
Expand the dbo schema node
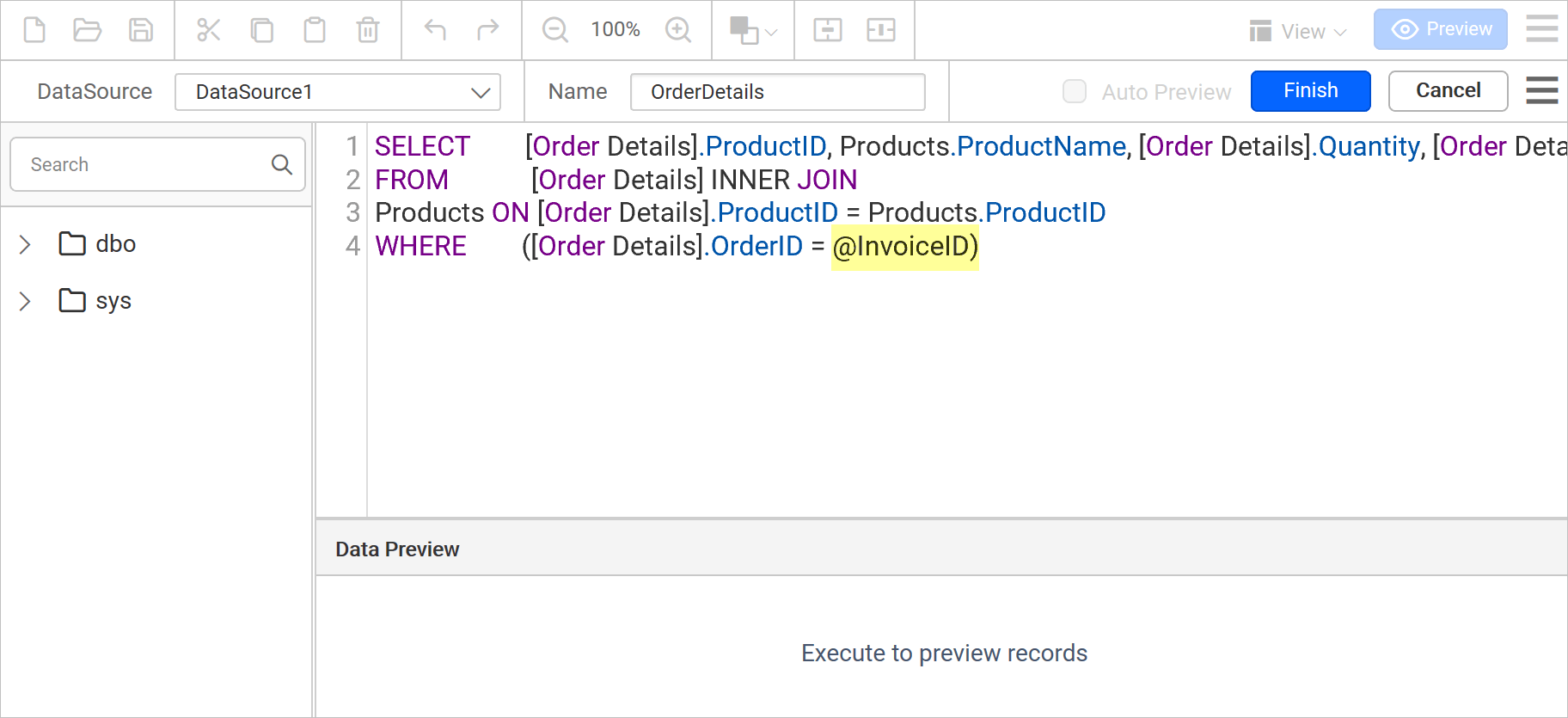tap(25, 244)
